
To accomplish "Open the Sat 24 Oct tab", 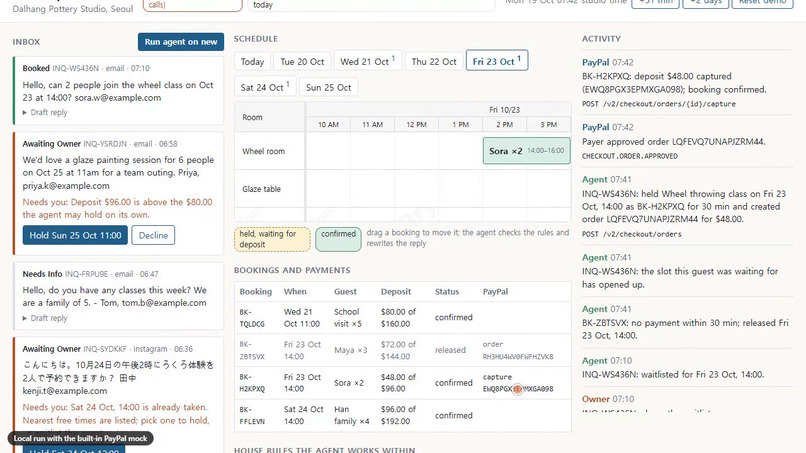I will (x=265, y=87).
